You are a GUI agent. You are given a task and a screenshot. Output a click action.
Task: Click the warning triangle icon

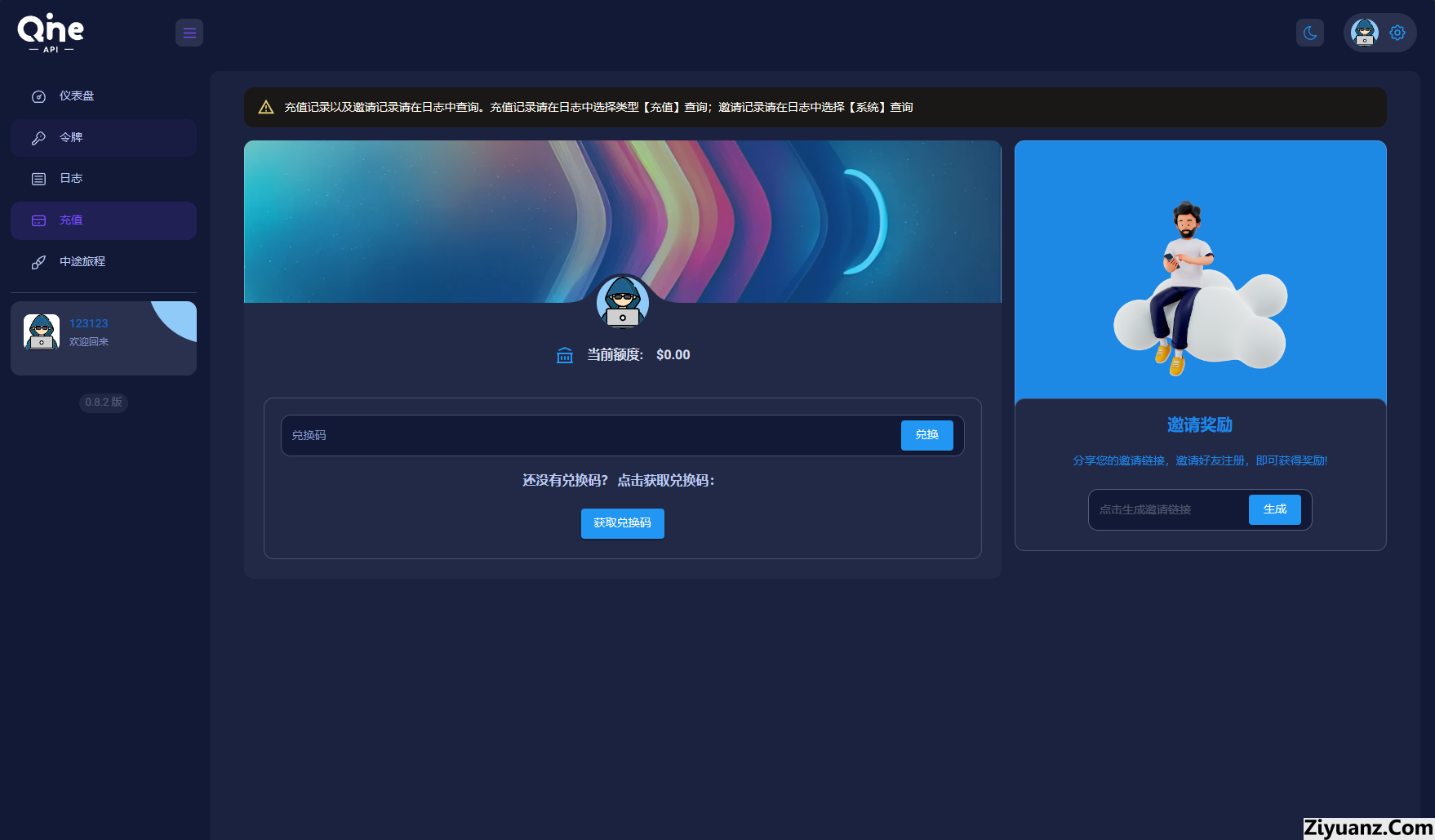coord(266,108)
